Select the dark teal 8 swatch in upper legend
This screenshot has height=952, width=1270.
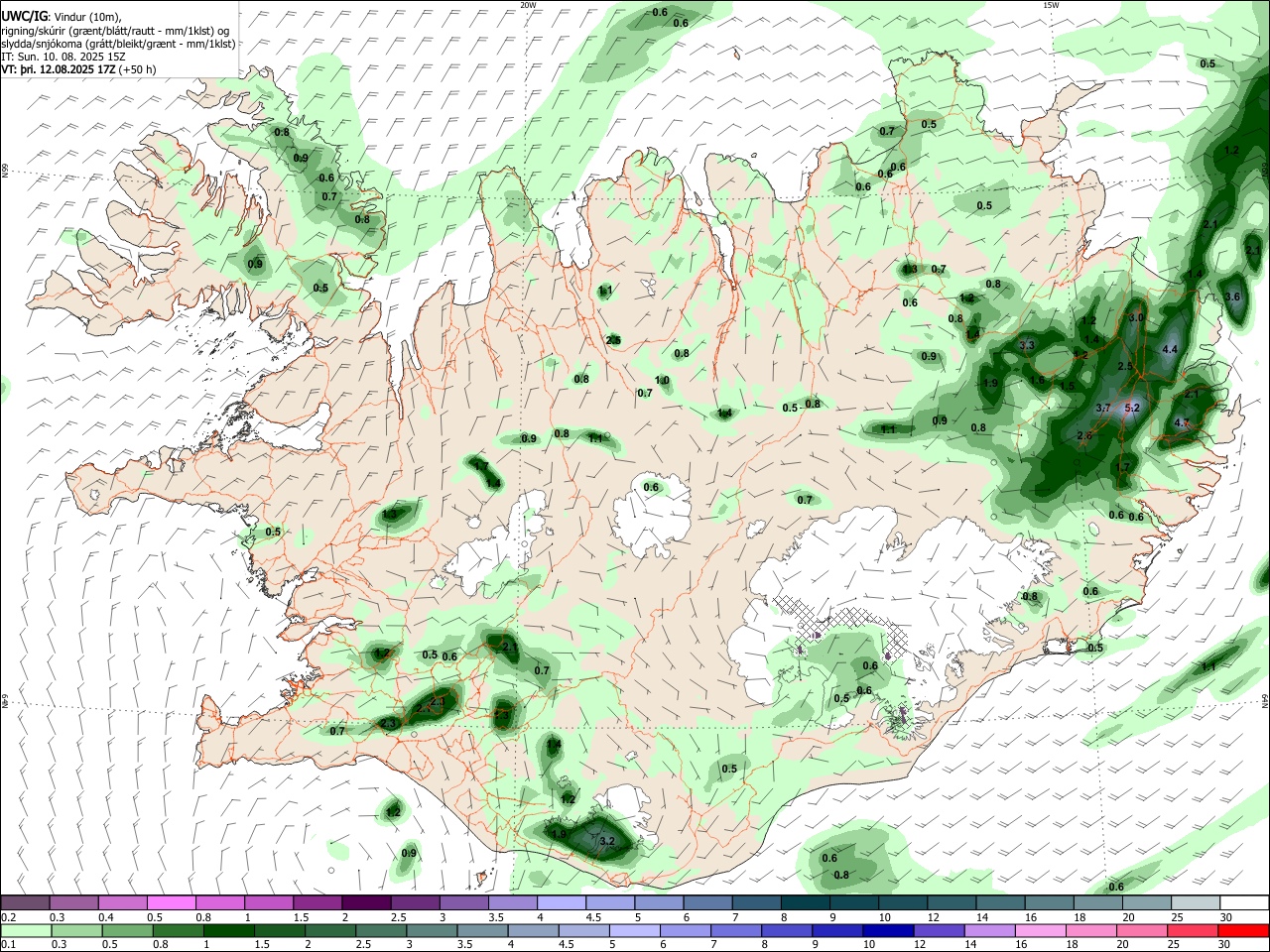pos(807,902)
